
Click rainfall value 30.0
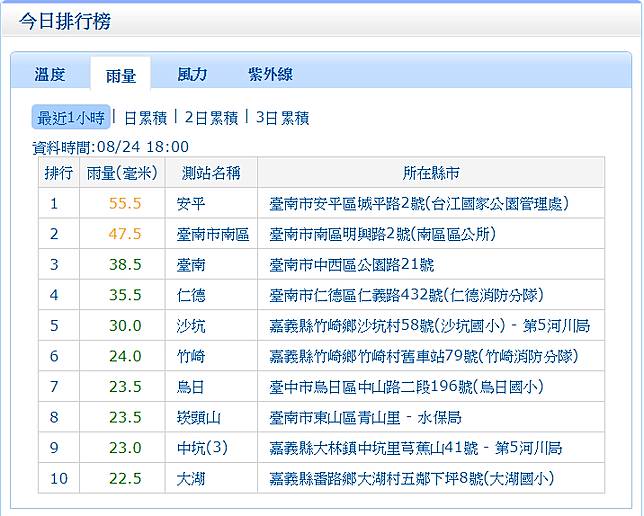125,326
